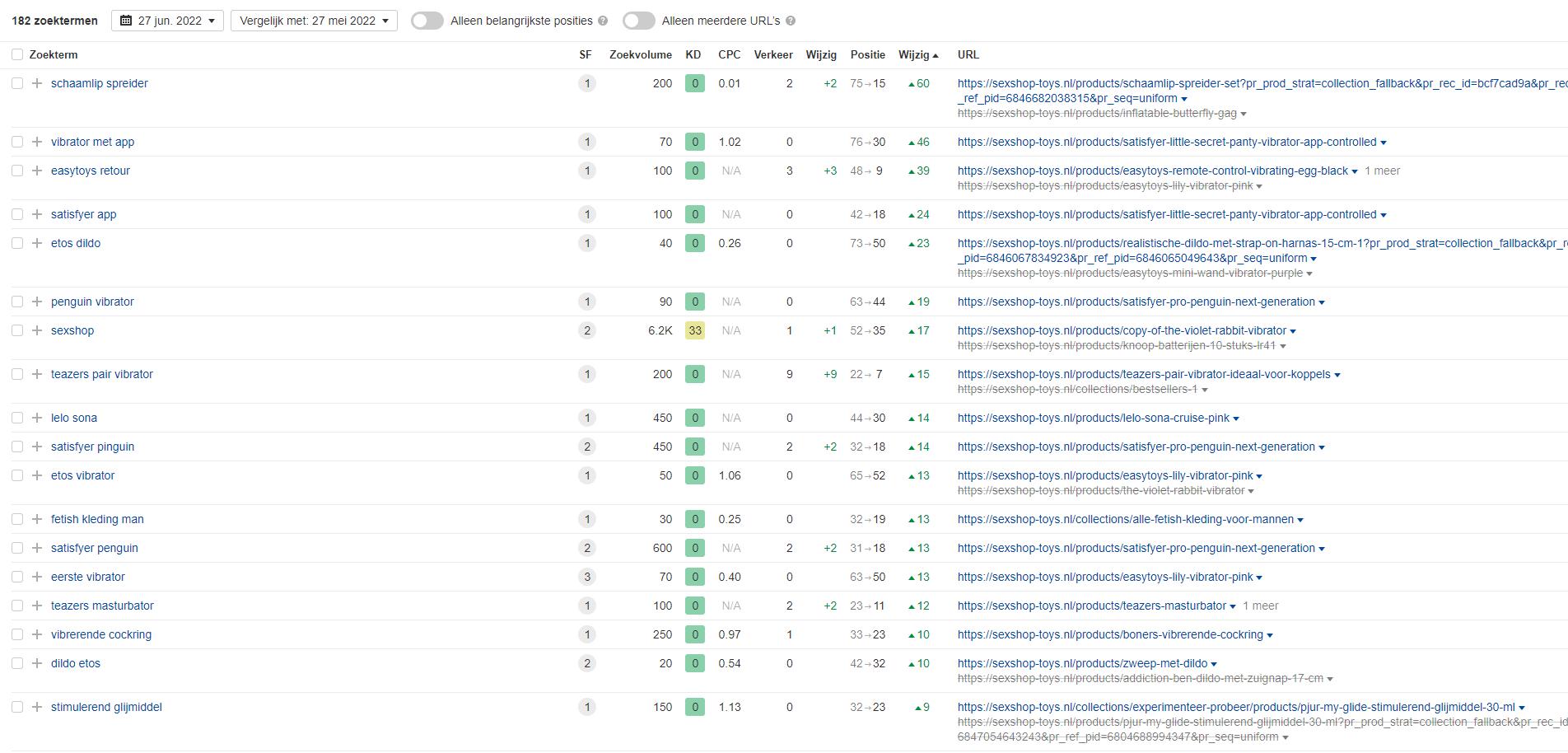The image size is (1568, 753).
Task: Sort by Zoekvolume column
Action: click(x=641, y=54)
